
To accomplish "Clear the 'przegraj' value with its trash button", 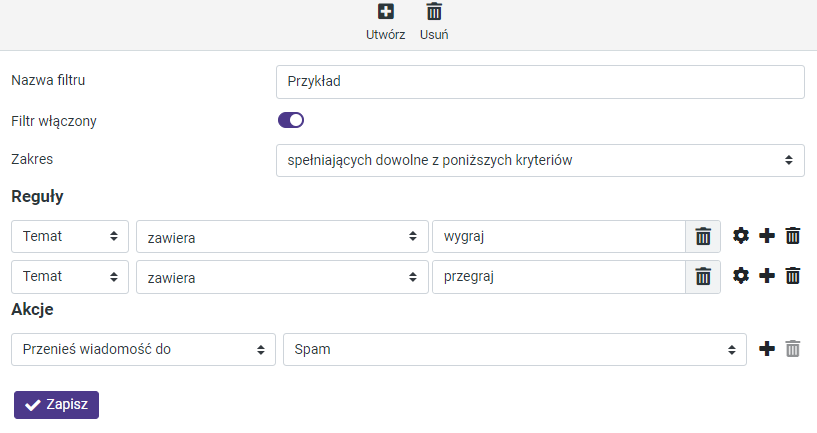I will (703, 277).
